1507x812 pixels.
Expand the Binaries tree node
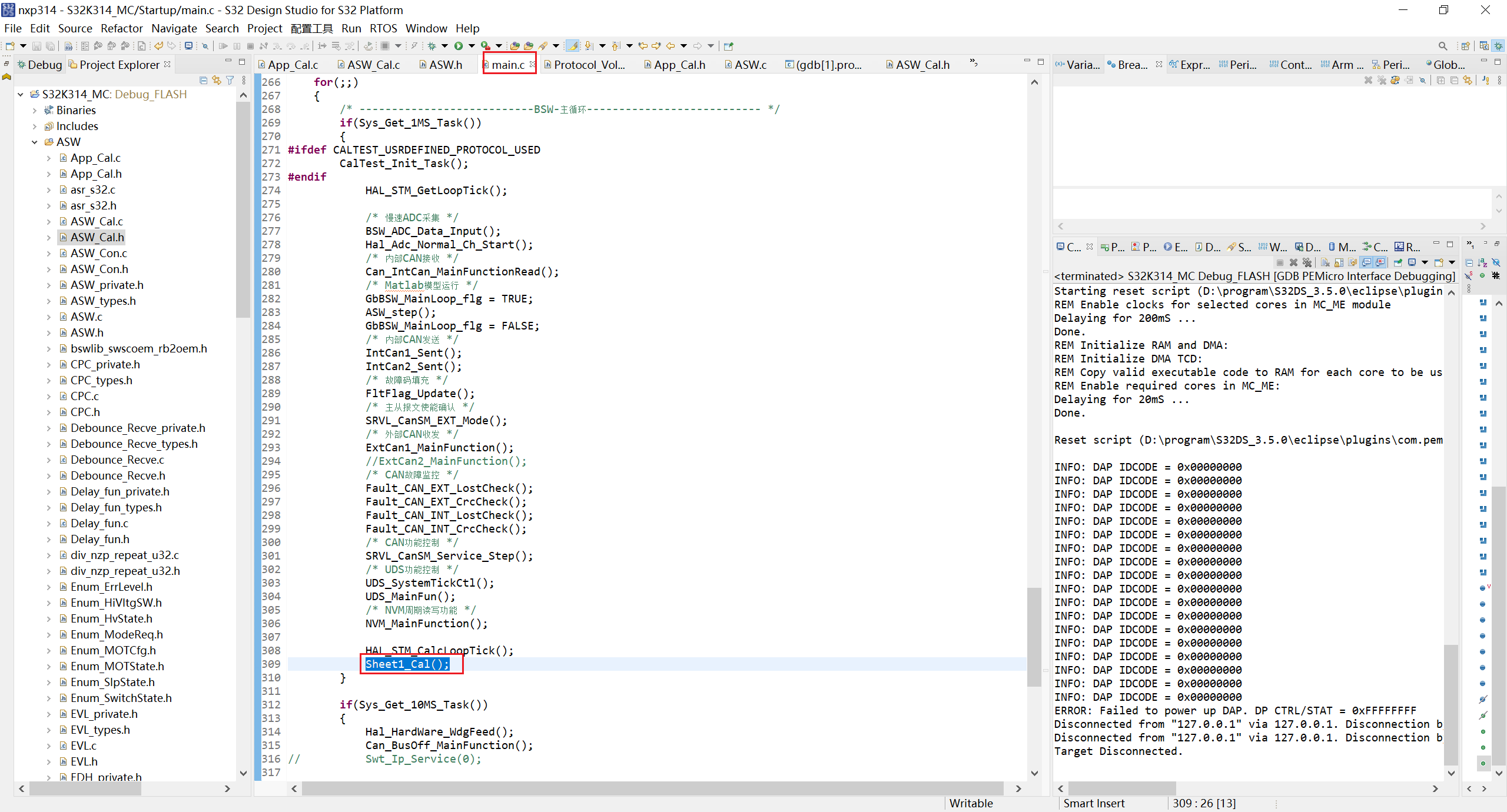click(x=34, y=111)
